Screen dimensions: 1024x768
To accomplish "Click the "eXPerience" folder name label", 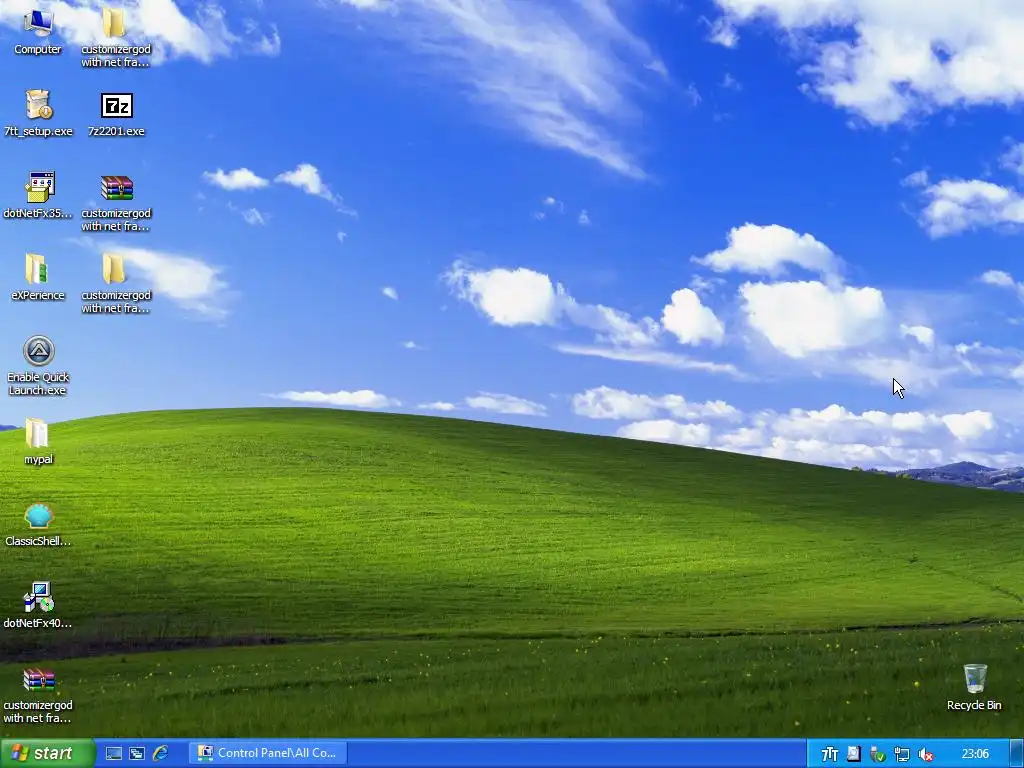I will 38,295.
